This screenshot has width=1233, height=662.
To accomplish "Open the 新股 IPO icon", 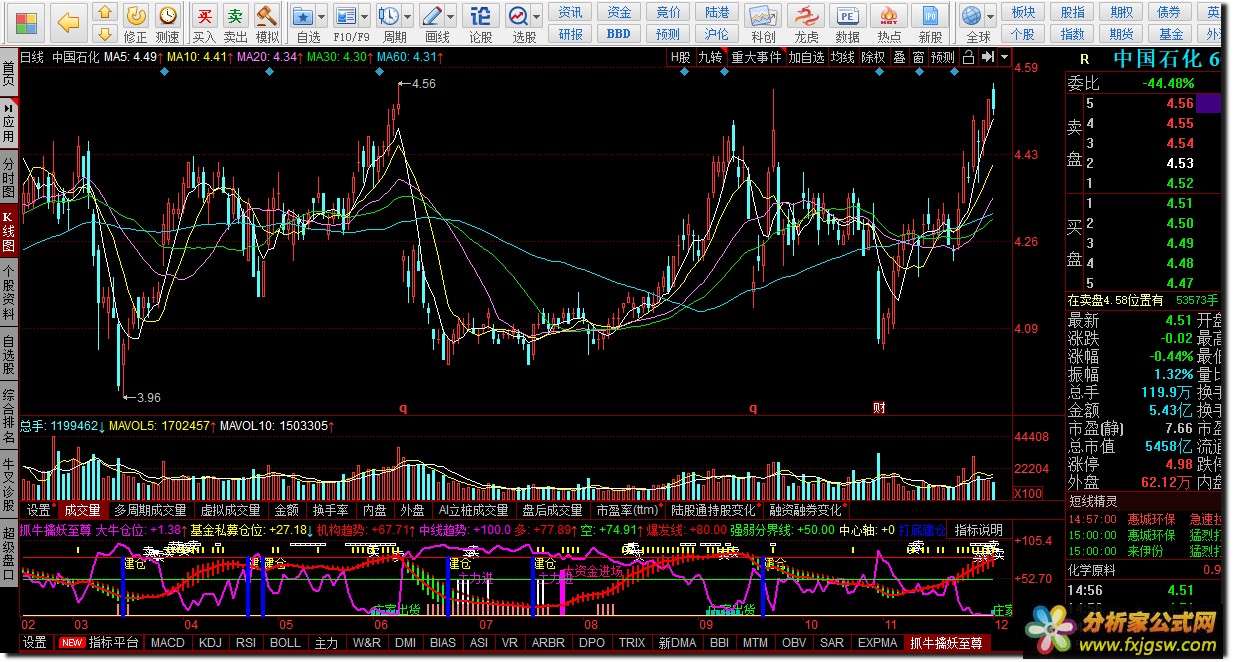I will 930,16.
